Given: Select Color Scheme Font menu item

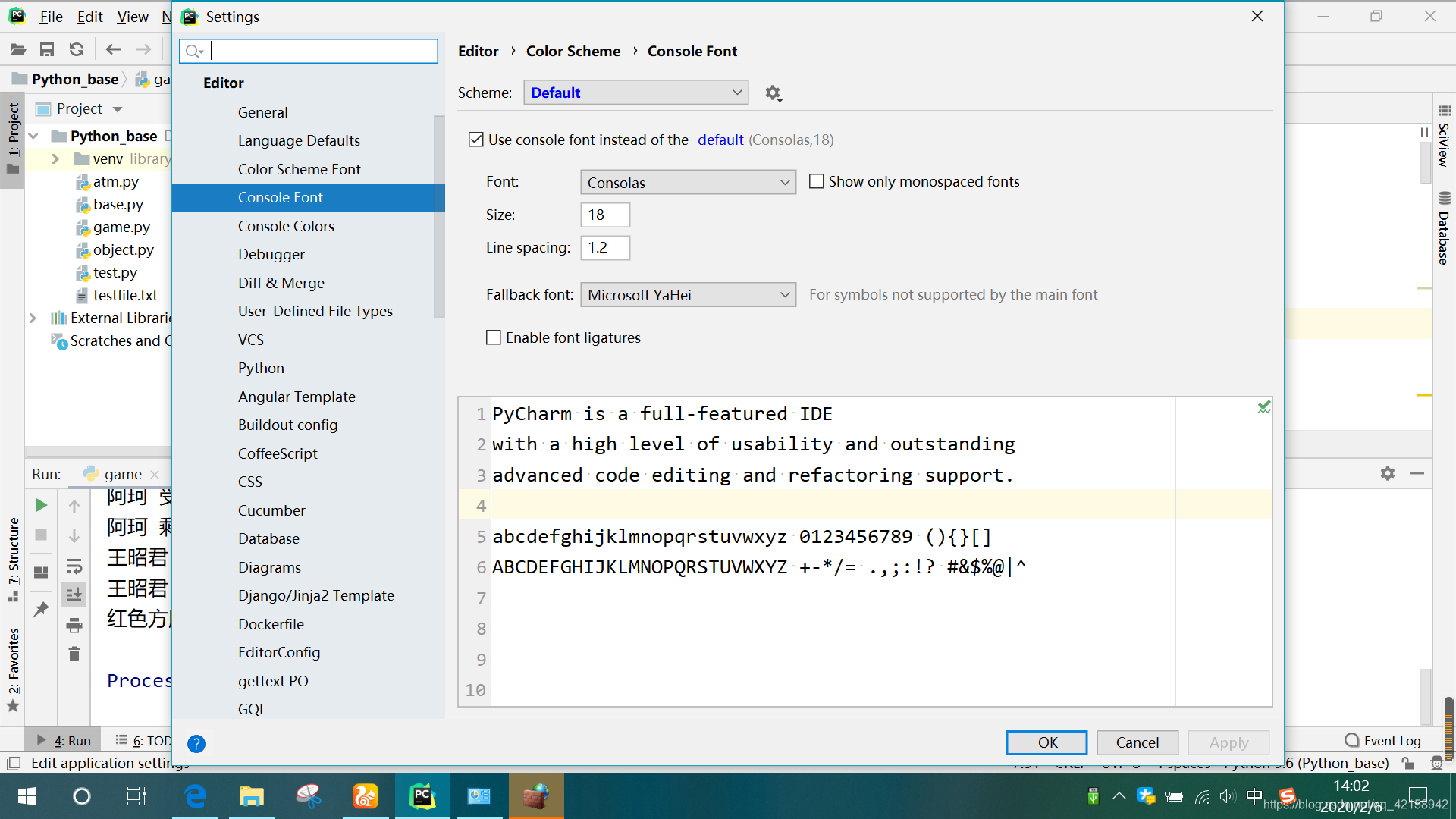Looking at the screenshot, I should 300,168.
